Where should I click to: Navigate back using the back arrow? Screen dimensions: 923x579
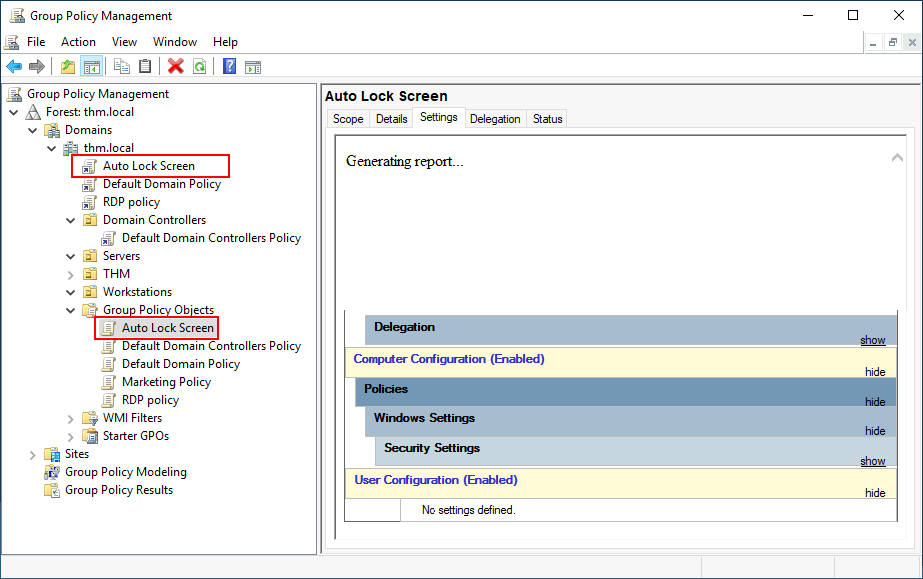click(x=13, y=66)
